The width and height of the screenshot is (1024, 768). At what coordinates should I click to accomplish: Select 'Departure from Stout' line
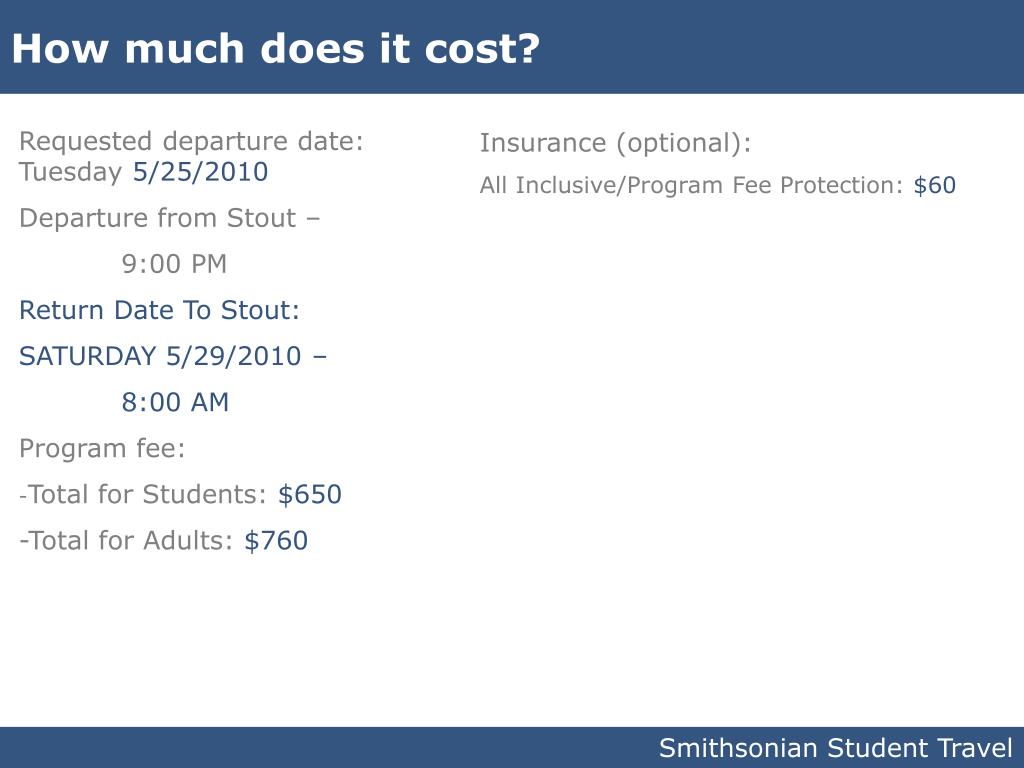tap(169, 218)
